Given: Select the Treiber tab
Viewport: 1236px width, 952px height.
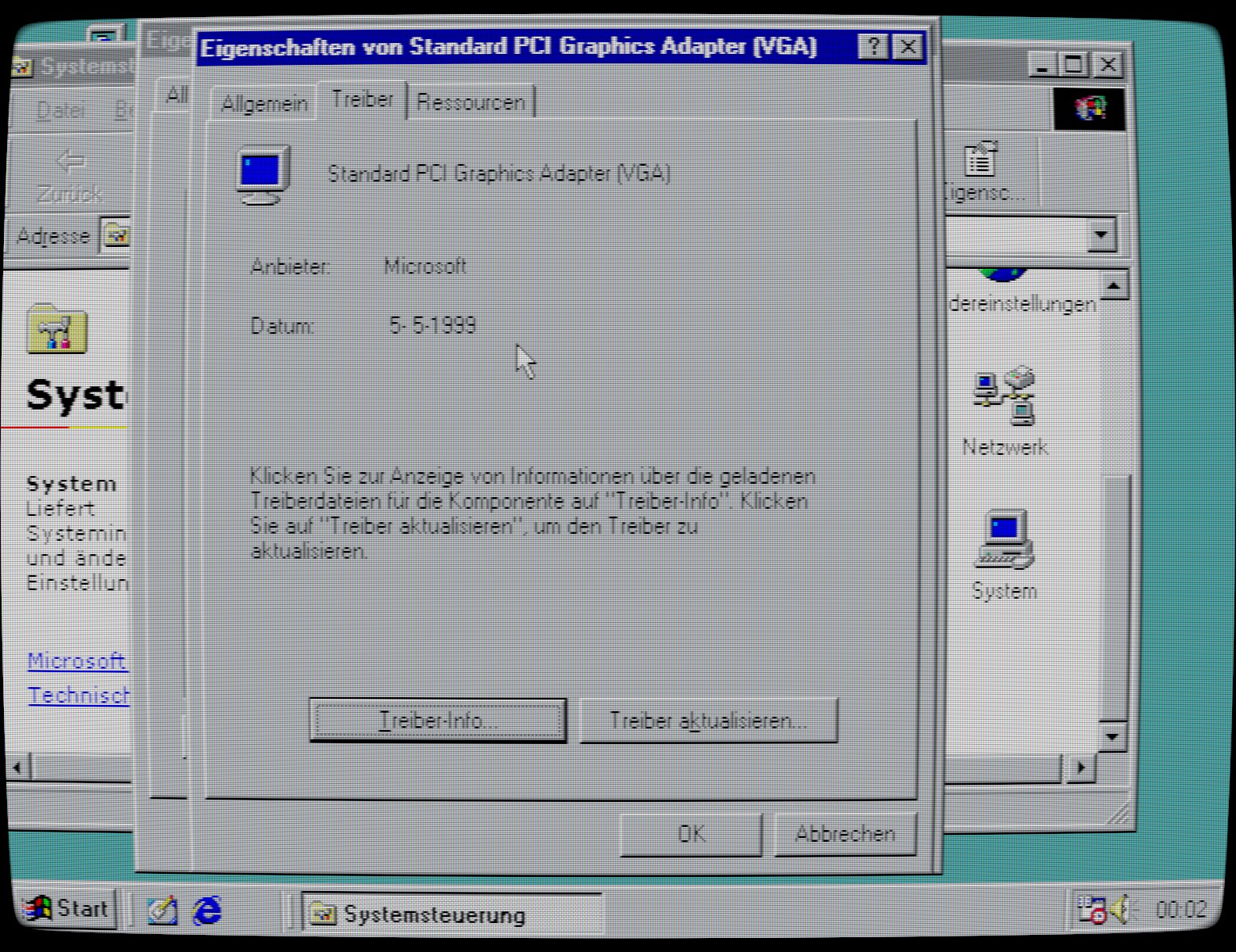Looking at the screenshot, I should (362, 100).
